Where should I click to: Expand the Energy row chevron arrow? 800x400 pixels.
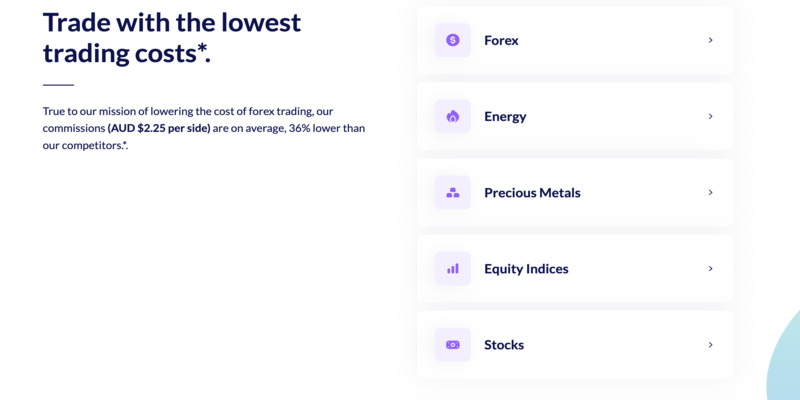click(710, 116)
